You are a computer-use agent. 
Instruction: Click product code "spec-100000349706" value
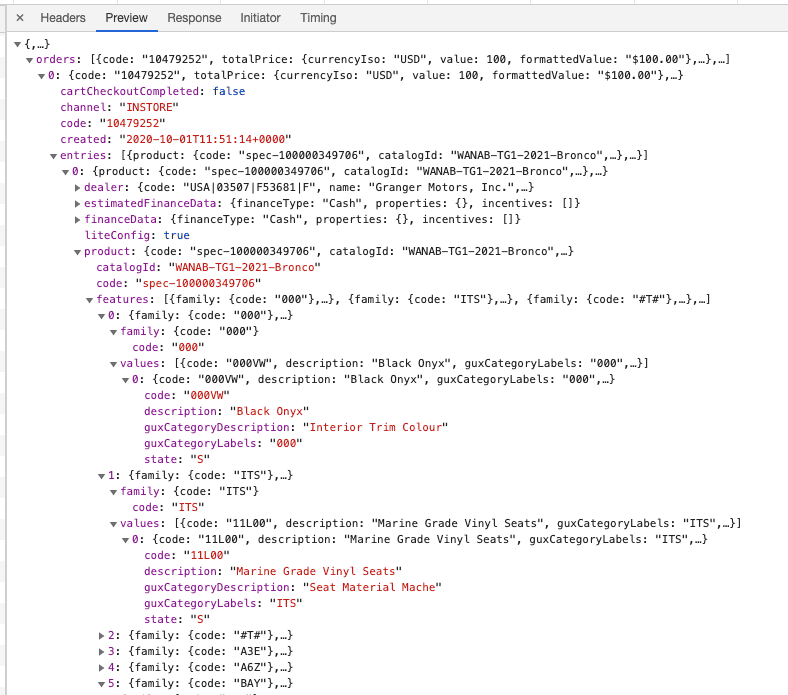[198, 283]
